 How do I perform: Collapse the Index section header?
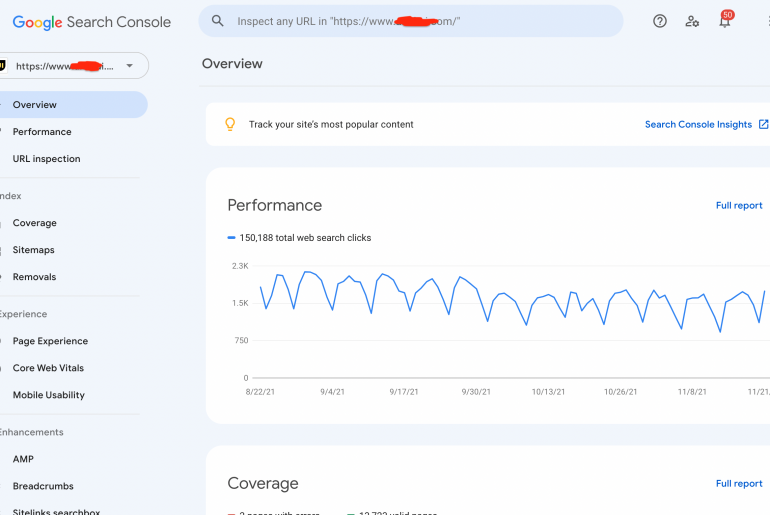click(x=10, y=196)
